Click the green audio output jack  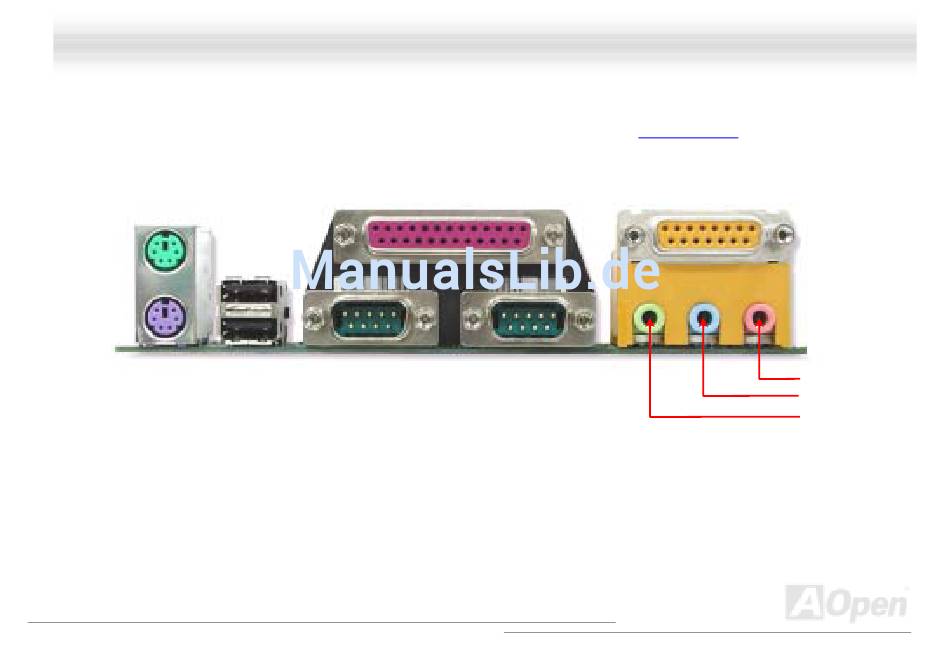pos(649,319)
